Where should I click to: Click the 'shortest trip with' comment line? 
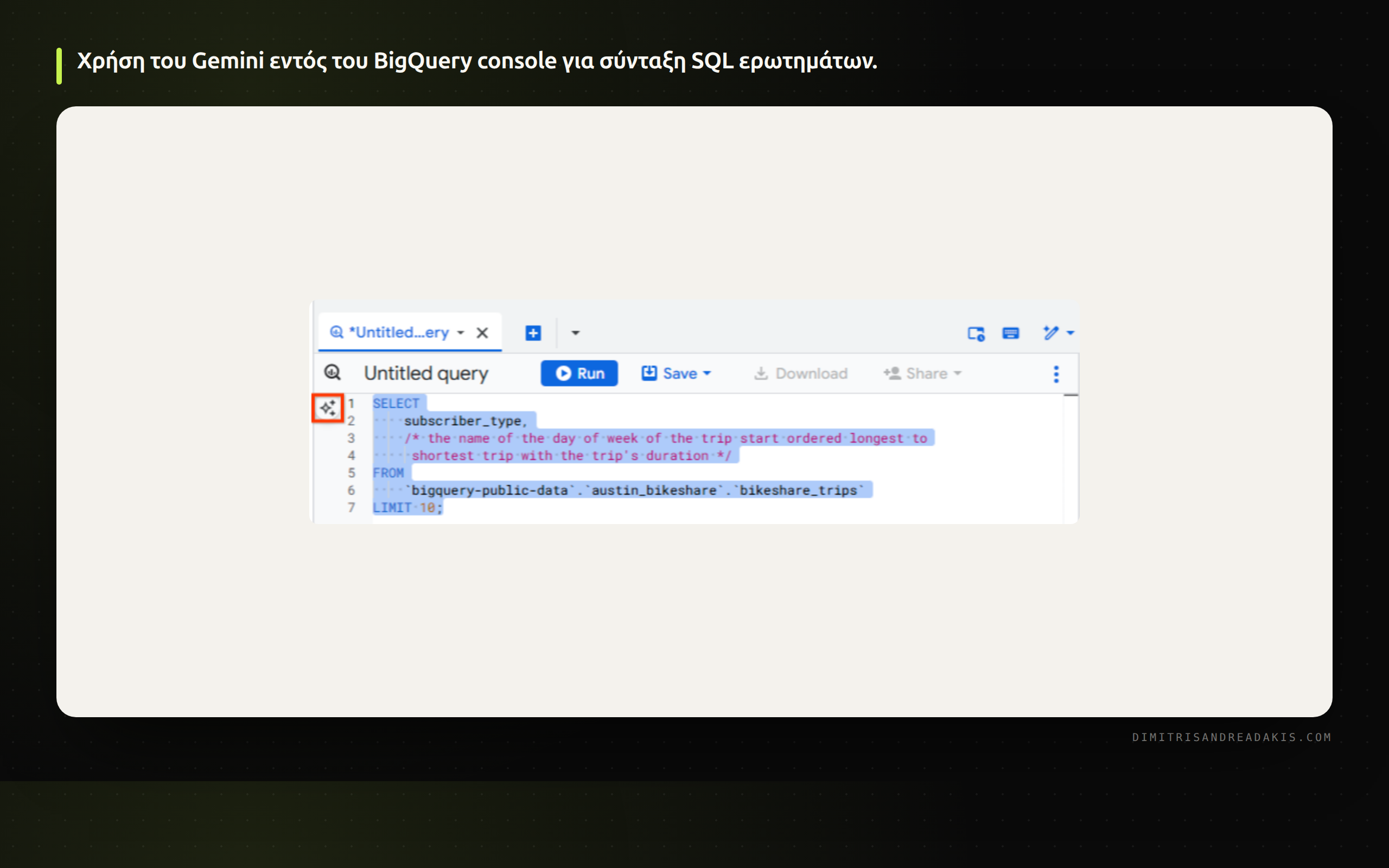click(x=572, y=455)
